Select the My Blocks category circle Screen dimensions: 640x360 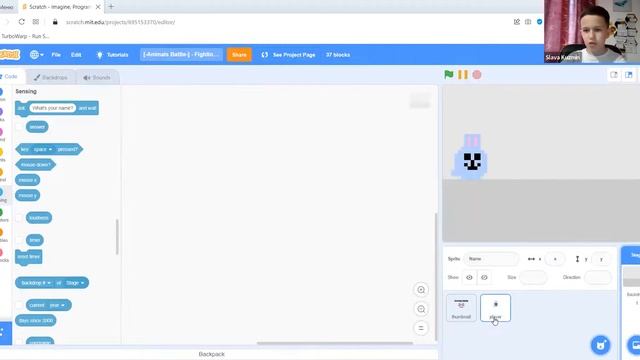point(1,253)
